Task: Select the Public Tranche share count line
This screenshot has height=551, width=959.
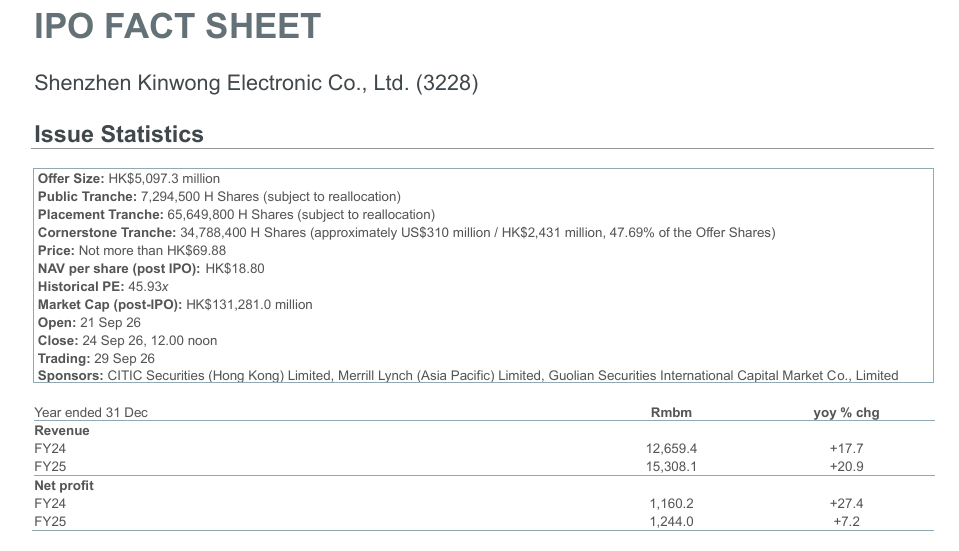Action: (219, 196)
